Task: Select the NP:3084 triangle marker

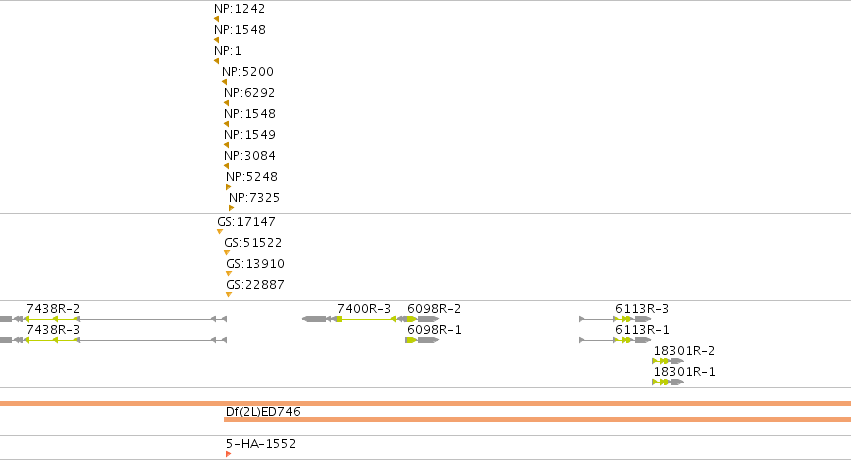Action: point(226,167)
